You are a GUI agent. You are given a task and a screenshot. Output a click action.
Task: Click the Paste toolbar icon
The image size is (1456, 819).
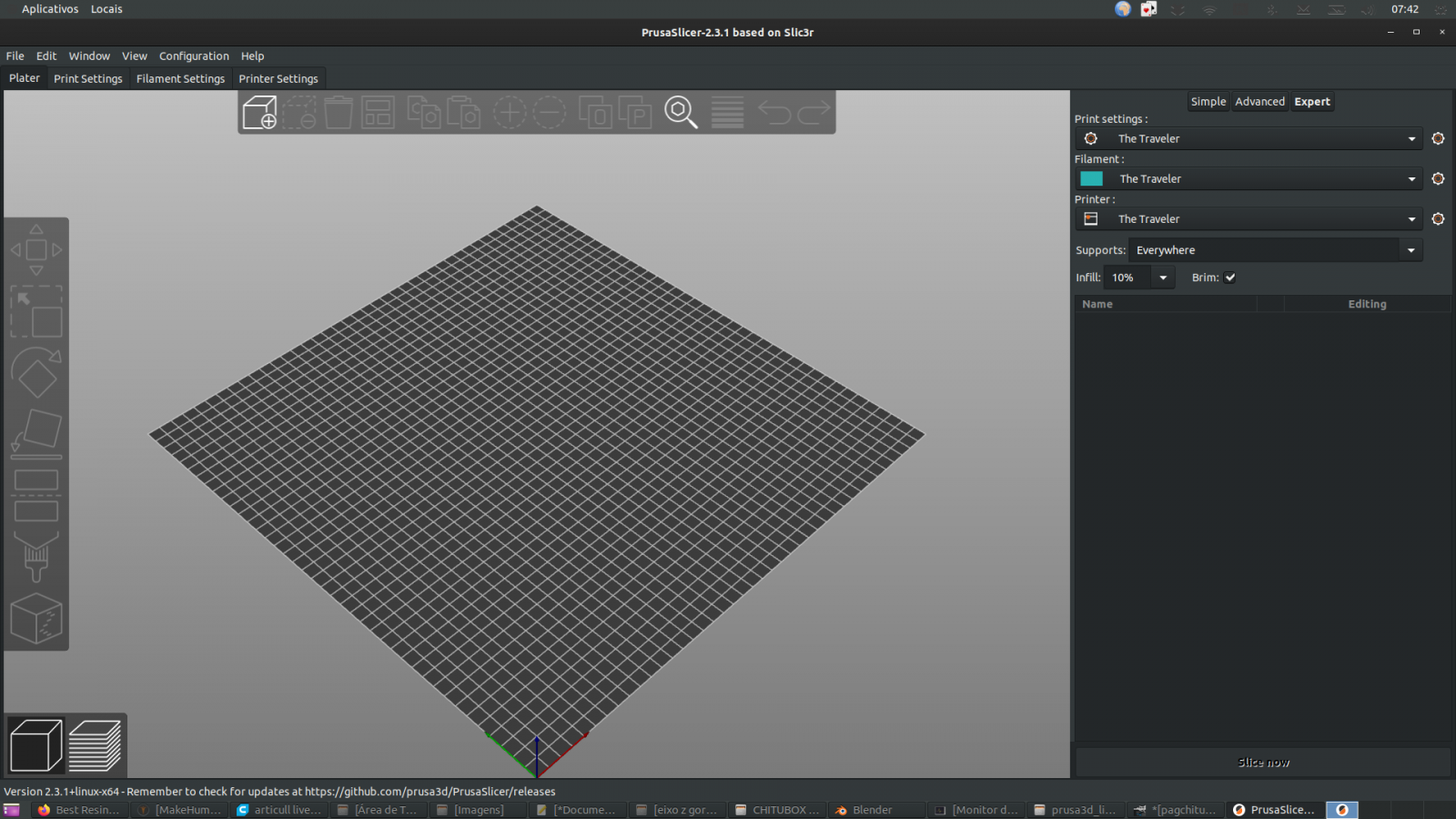(x=463, y=112)
